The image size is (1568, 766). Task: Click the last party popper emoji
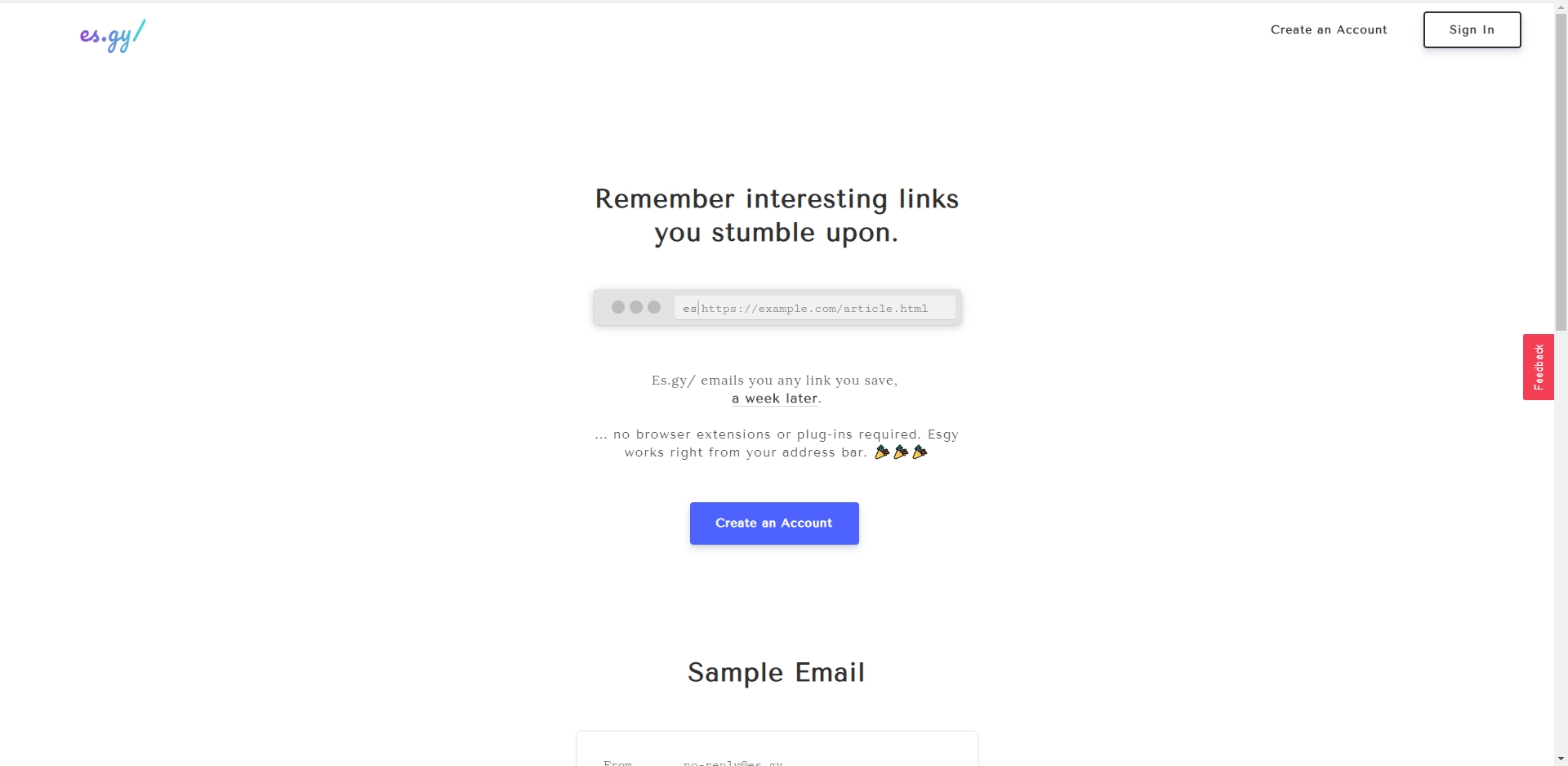pos(920,452)
